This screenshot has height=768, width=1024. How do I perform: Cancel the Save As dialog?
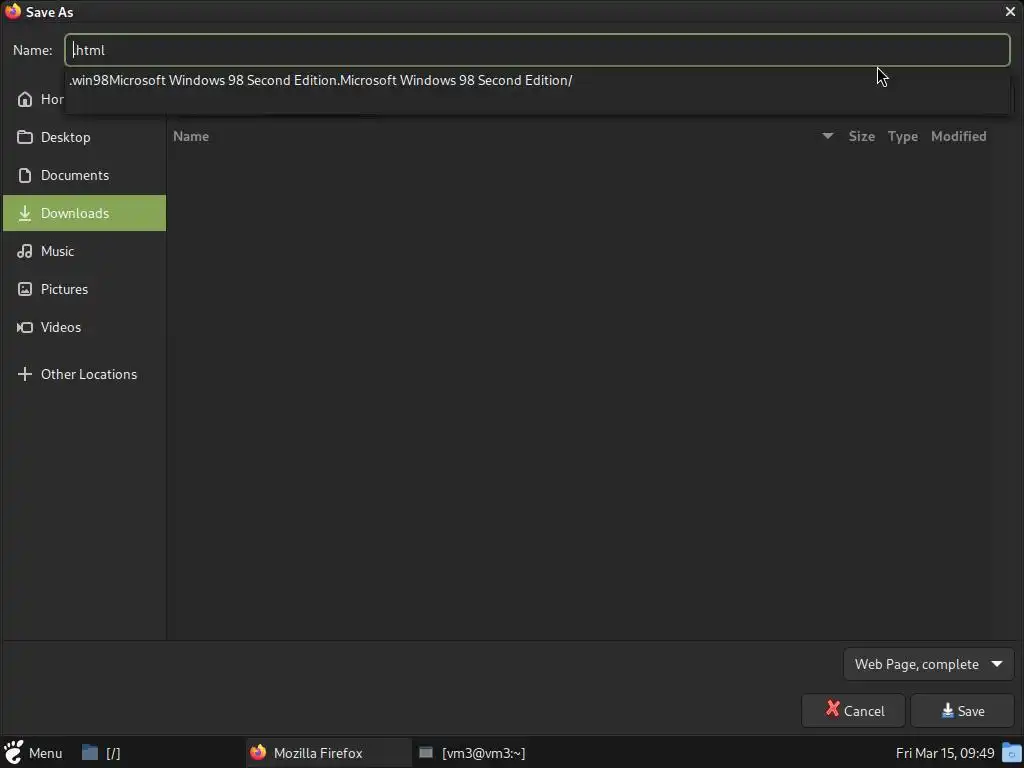(854, 711)
